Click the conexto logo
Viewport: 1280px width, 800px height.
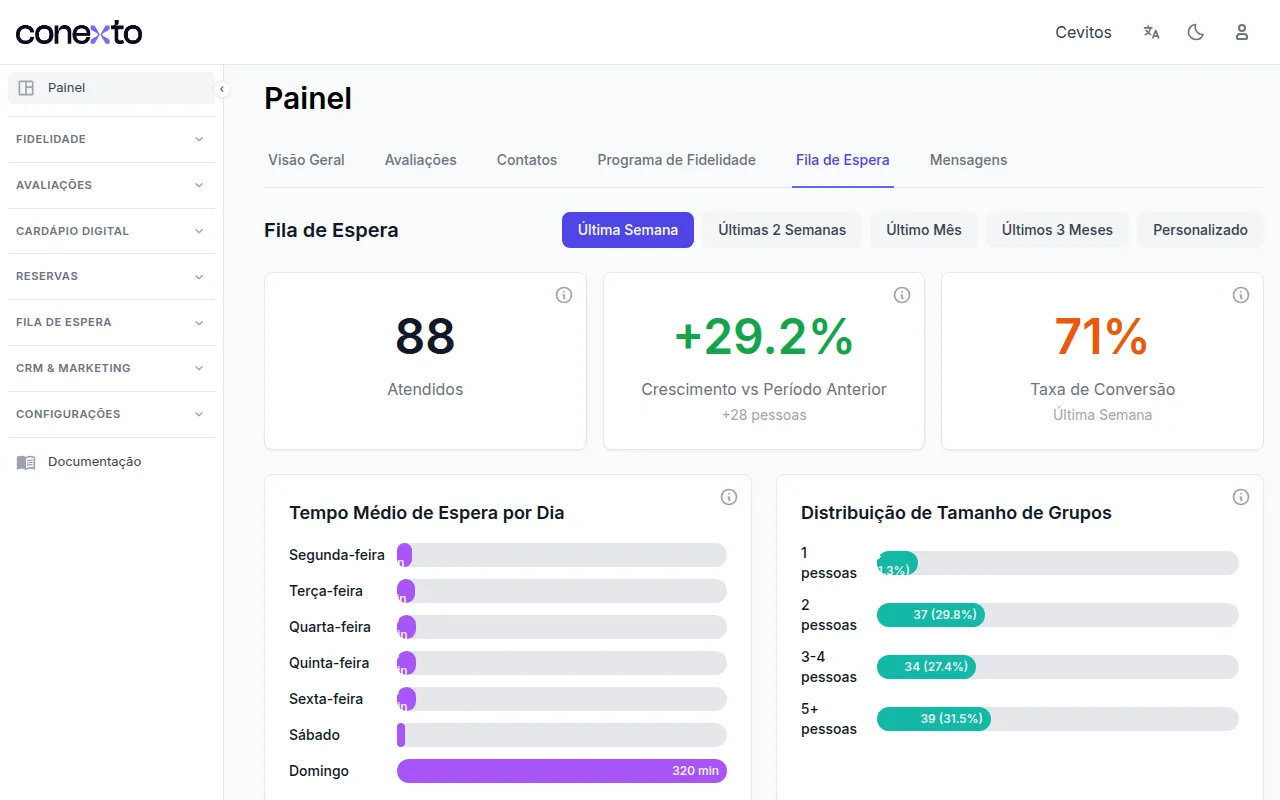79,32
